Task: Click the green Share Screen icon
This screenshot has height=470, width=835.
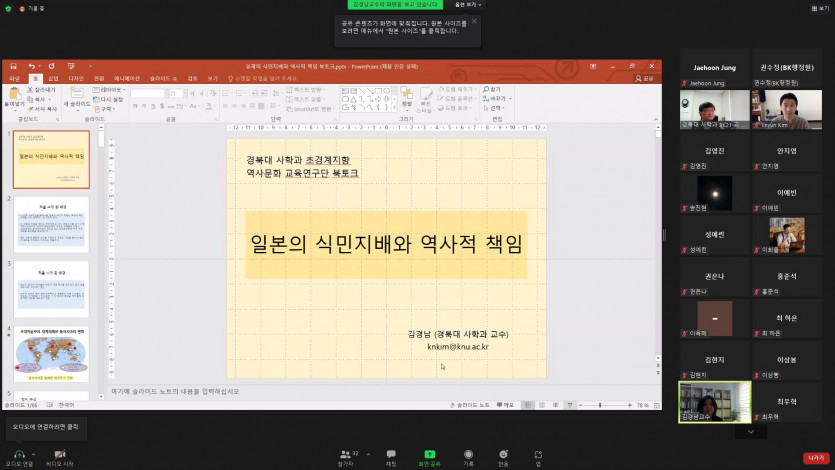Action: pos(429,454)
